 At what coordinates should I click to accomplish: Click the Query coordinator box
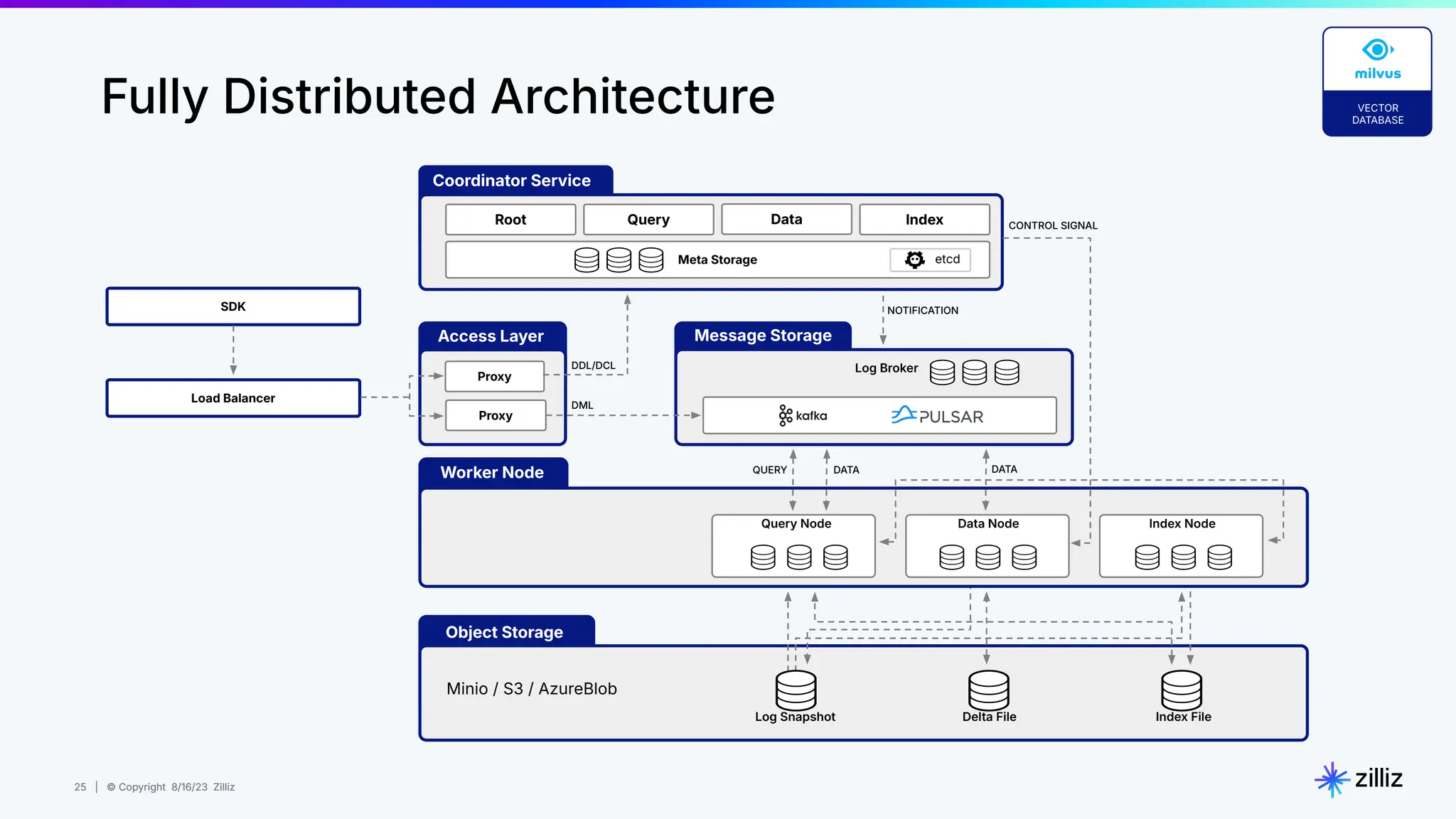point(648,220)
